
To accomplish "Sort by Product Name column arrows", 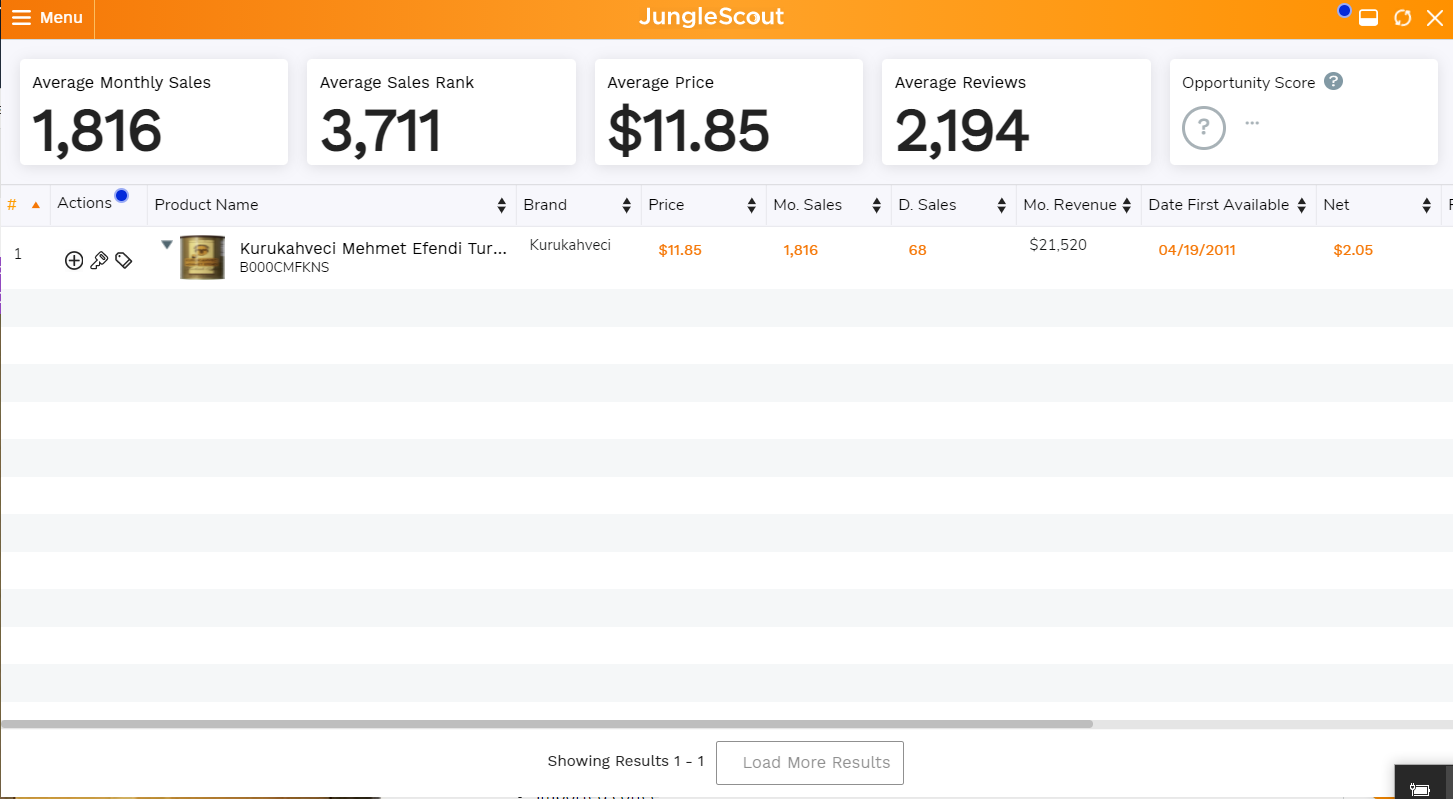I will pos(502,205).
